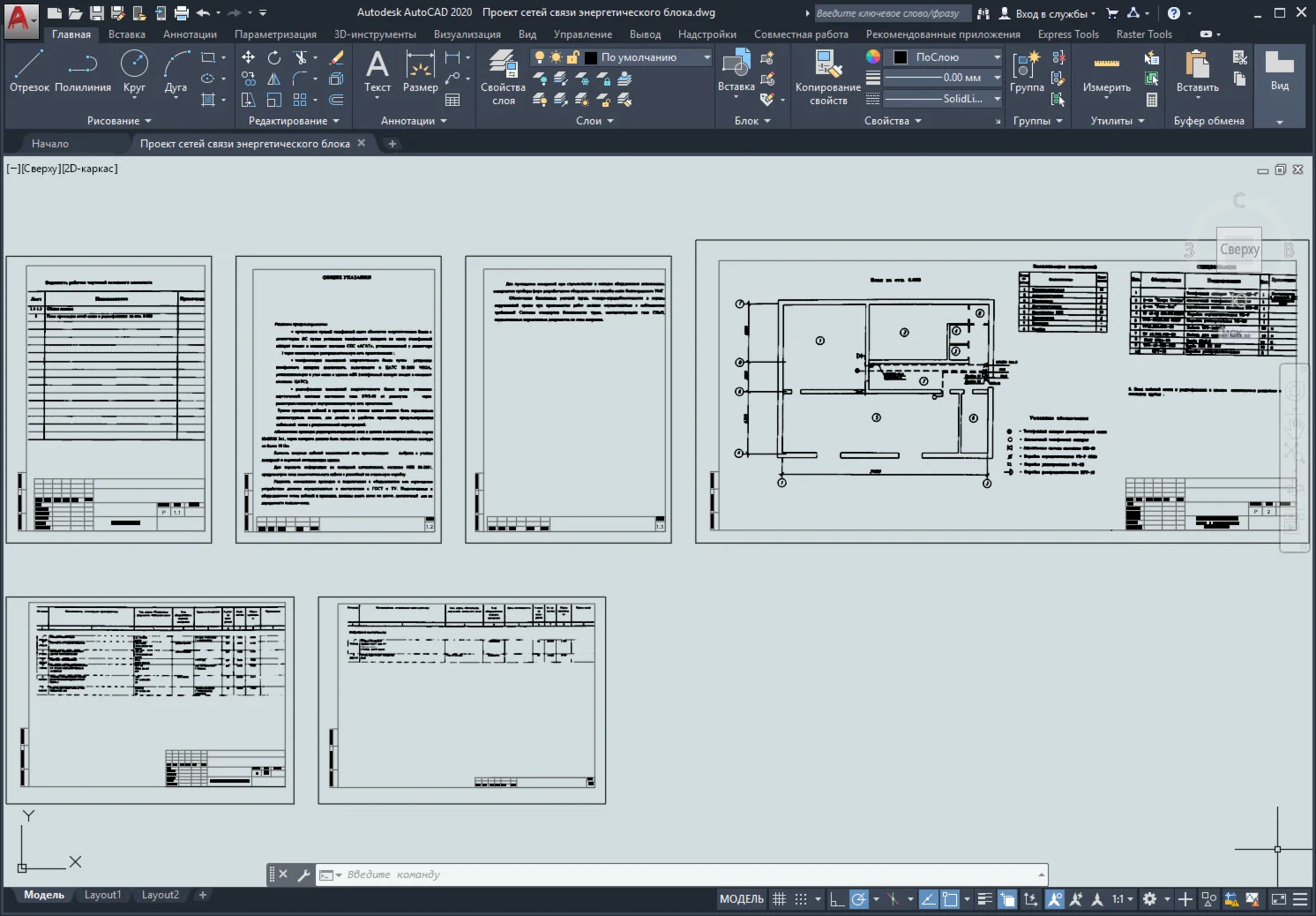Click the customization hamburger icon in status bar

pyautogui.click(x=1300, y=899)
